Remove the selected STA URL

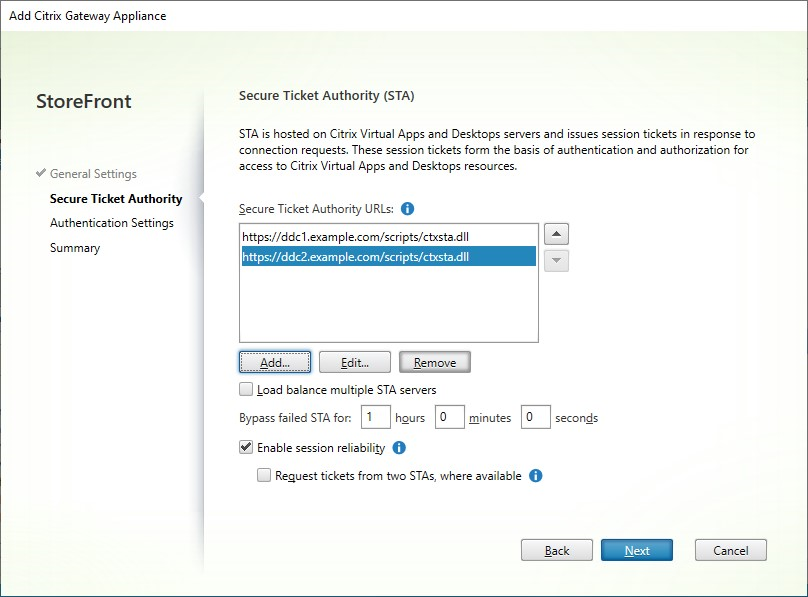(x=434, y=362)
